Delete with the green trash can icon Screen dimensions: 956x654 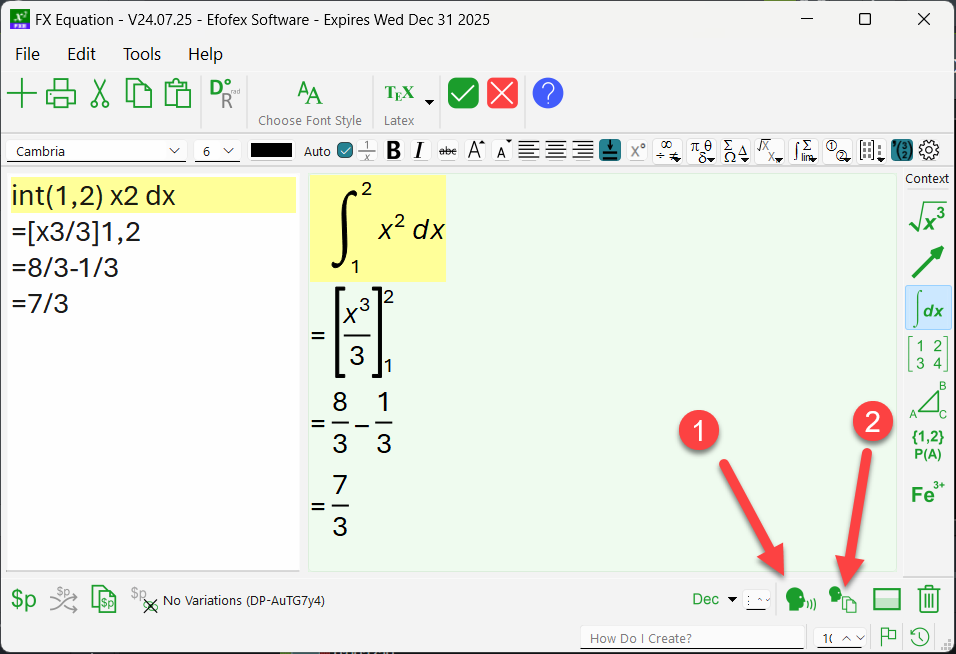tap(929, 599)
